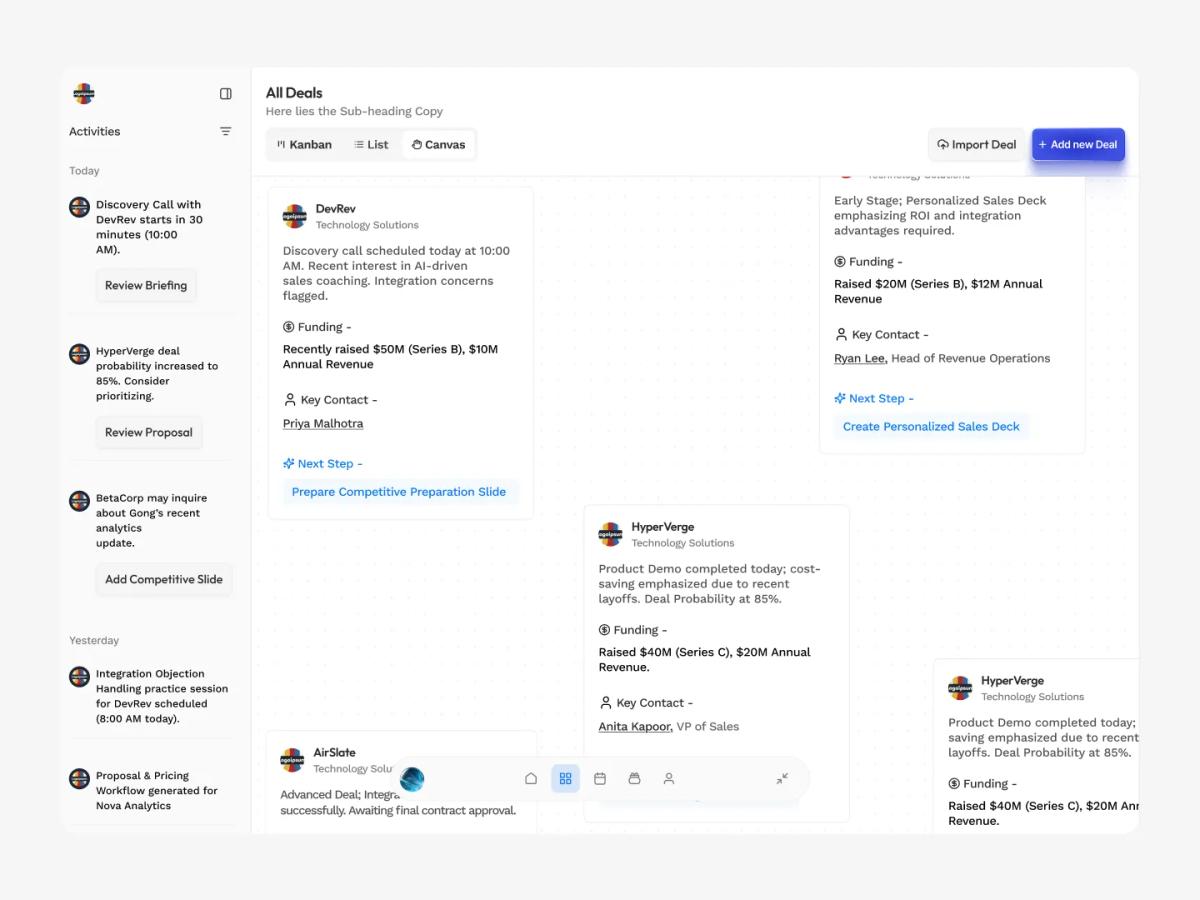
Task: Open the Priya Malhotra contact link
Action: pyautogui.click(x=323, y=424)
